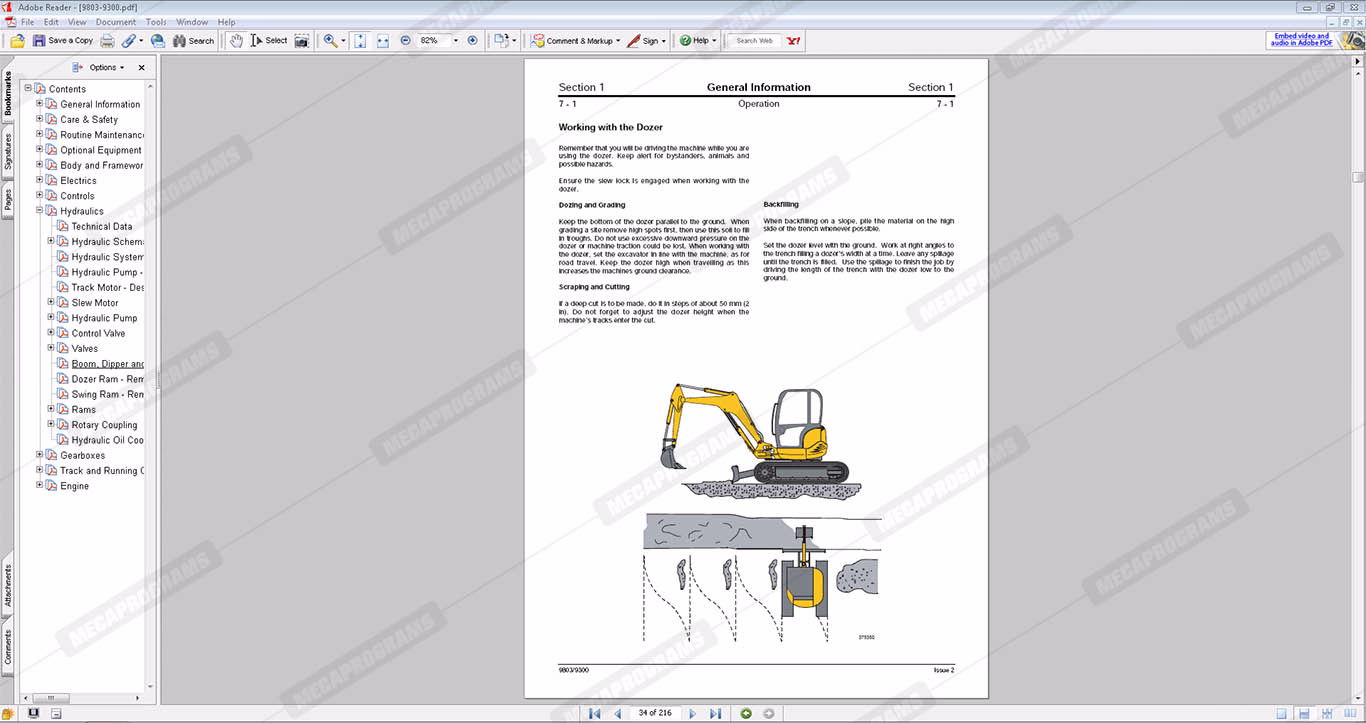1366x723 pixels.
Task: Open the File menu
Action: pos(27,22)
